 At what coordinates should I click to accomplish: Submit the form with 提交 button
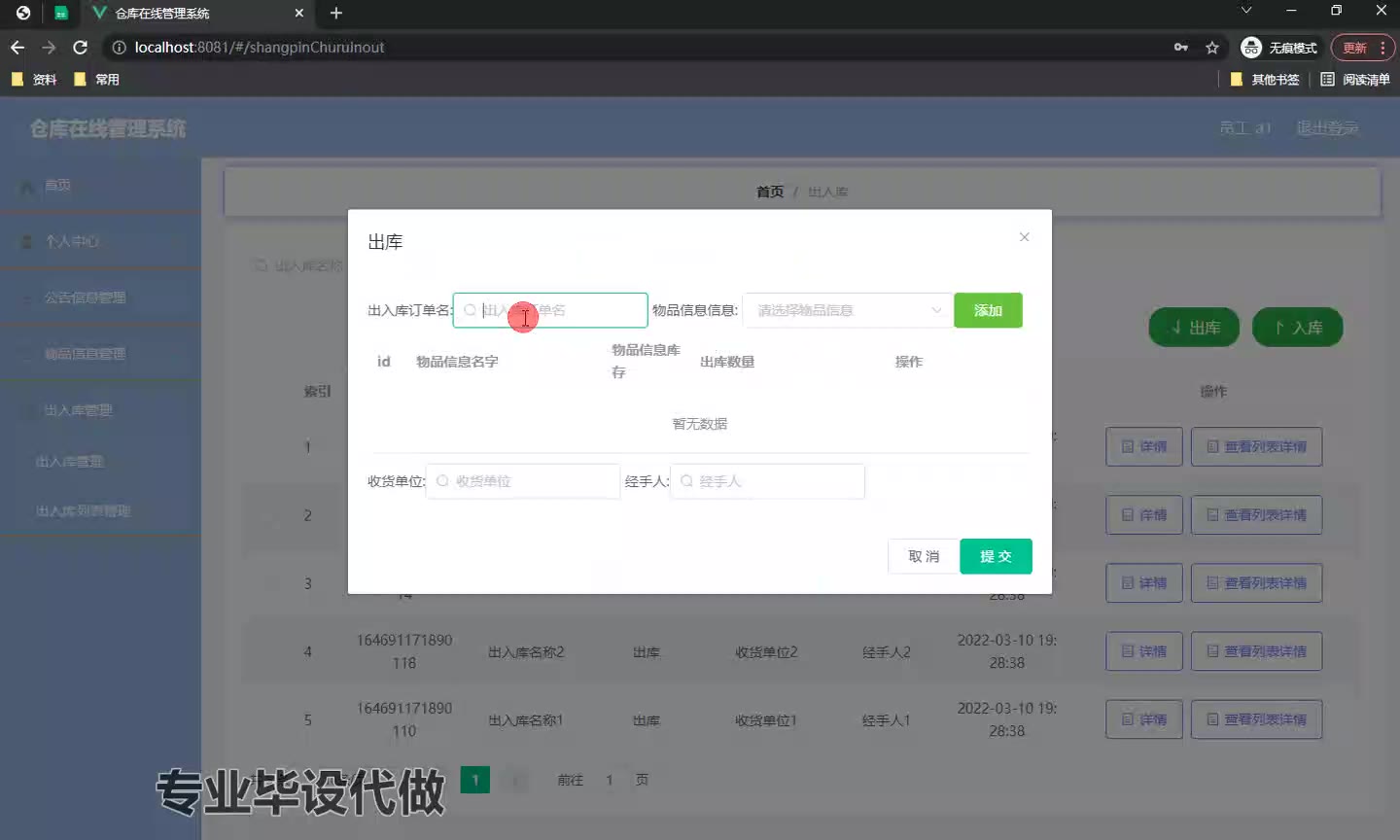click(996, 556)
